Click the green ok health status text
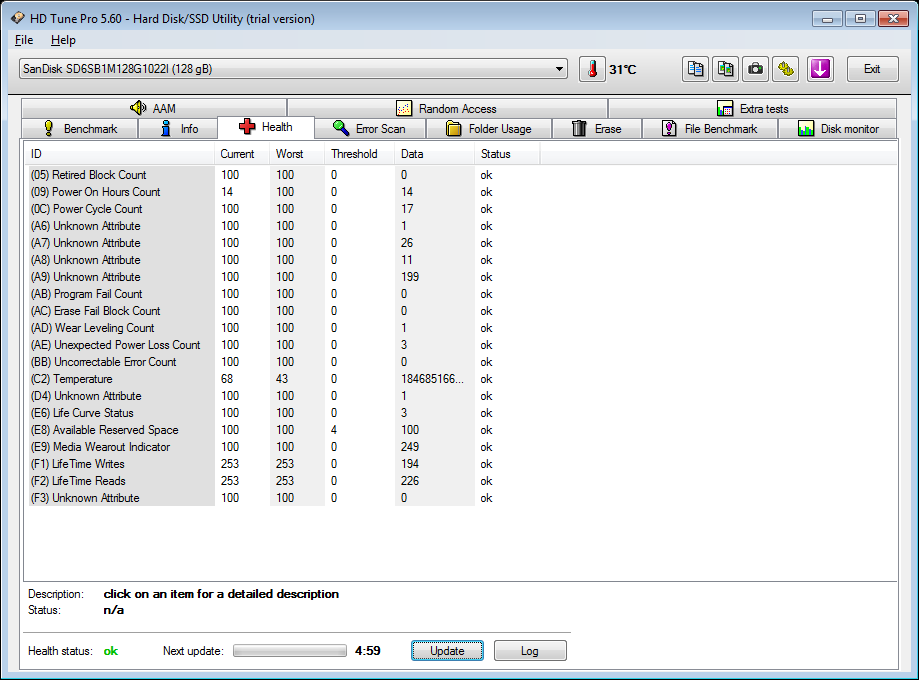919x680 pixels. (x=111, y=651)
